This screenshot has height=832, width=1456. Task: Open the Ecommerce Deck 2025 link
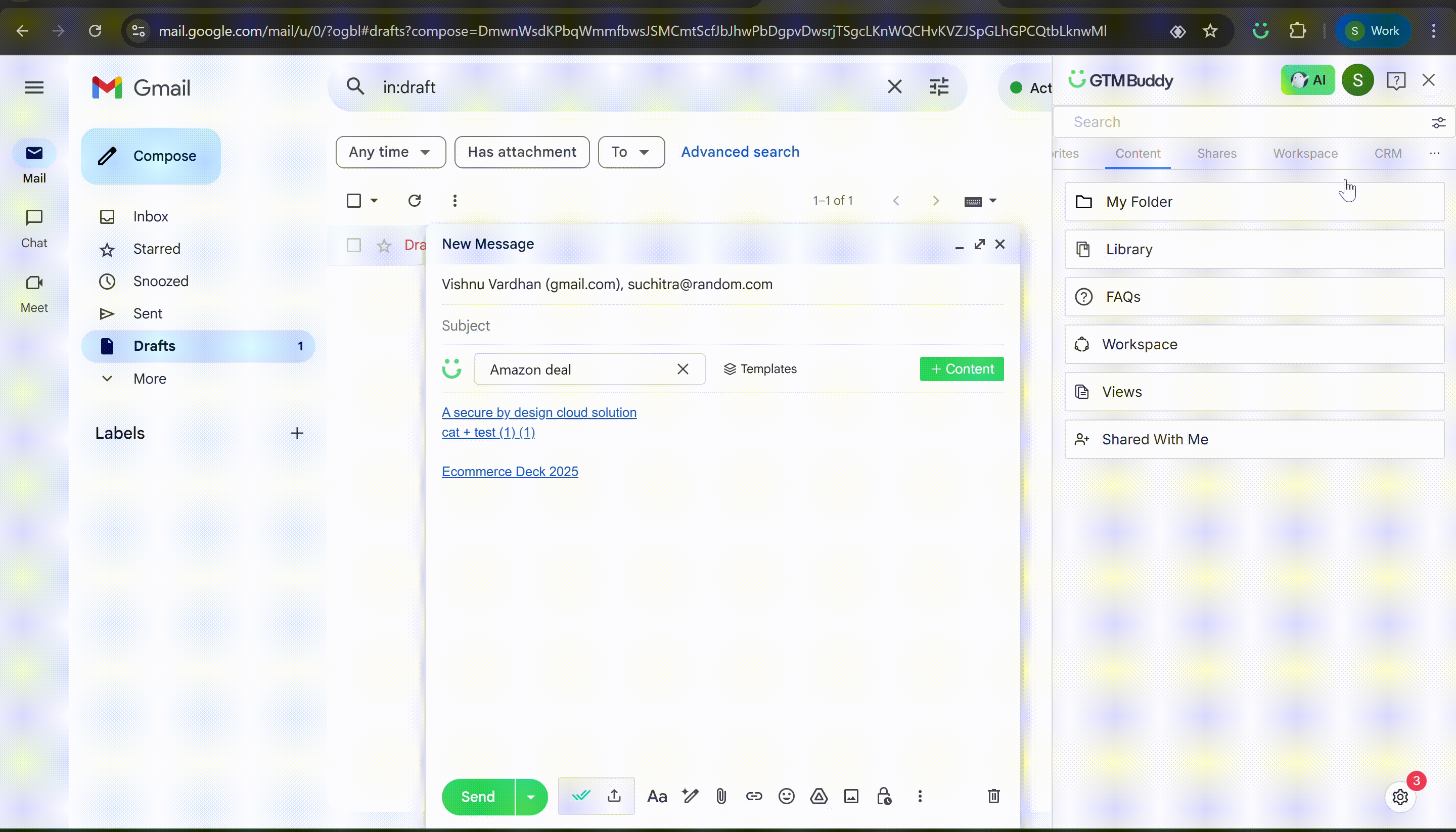click(510, 472)
